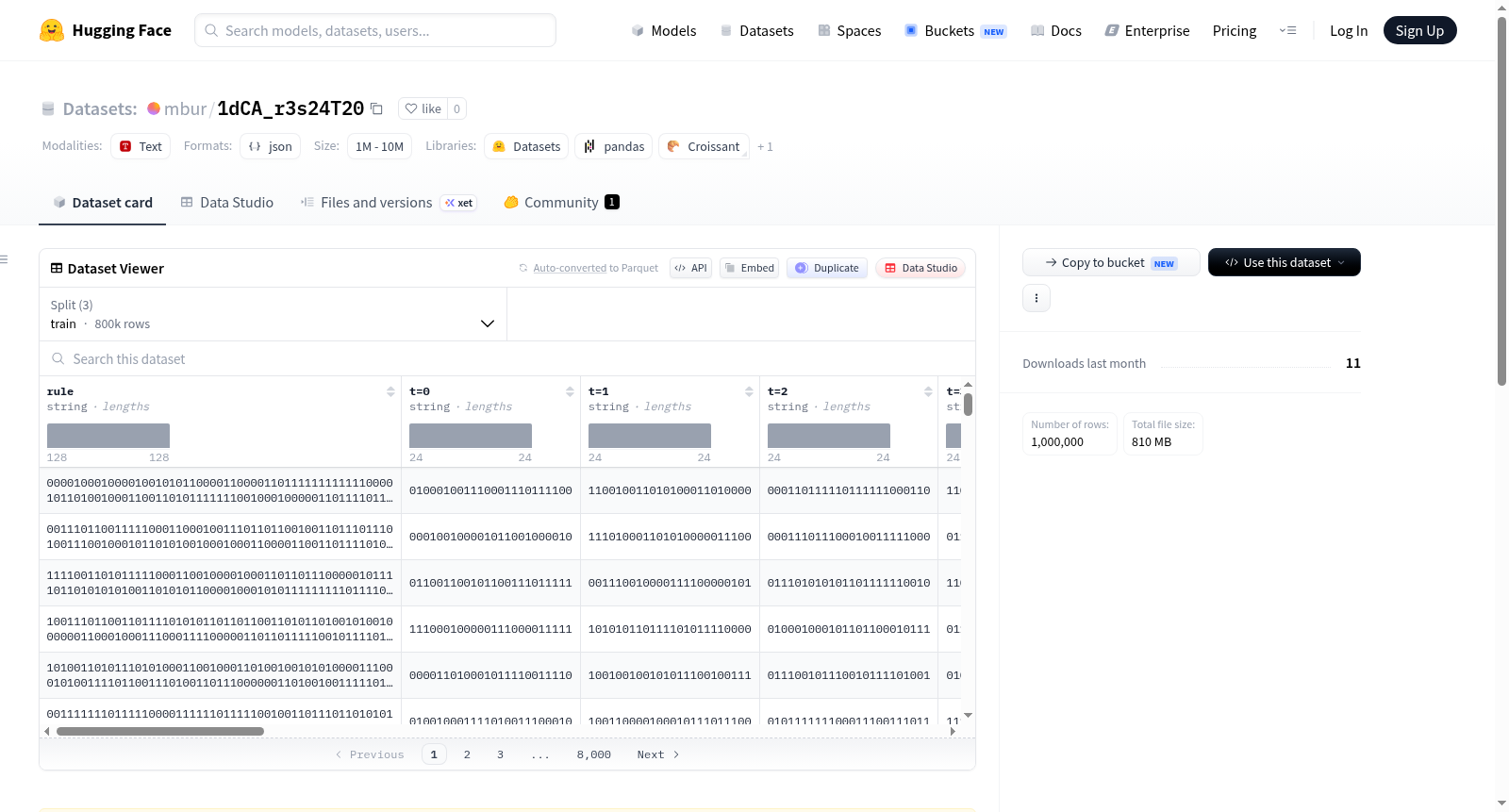Sort the rule column
Screen dimensions: 1509x812
[390, 391]
